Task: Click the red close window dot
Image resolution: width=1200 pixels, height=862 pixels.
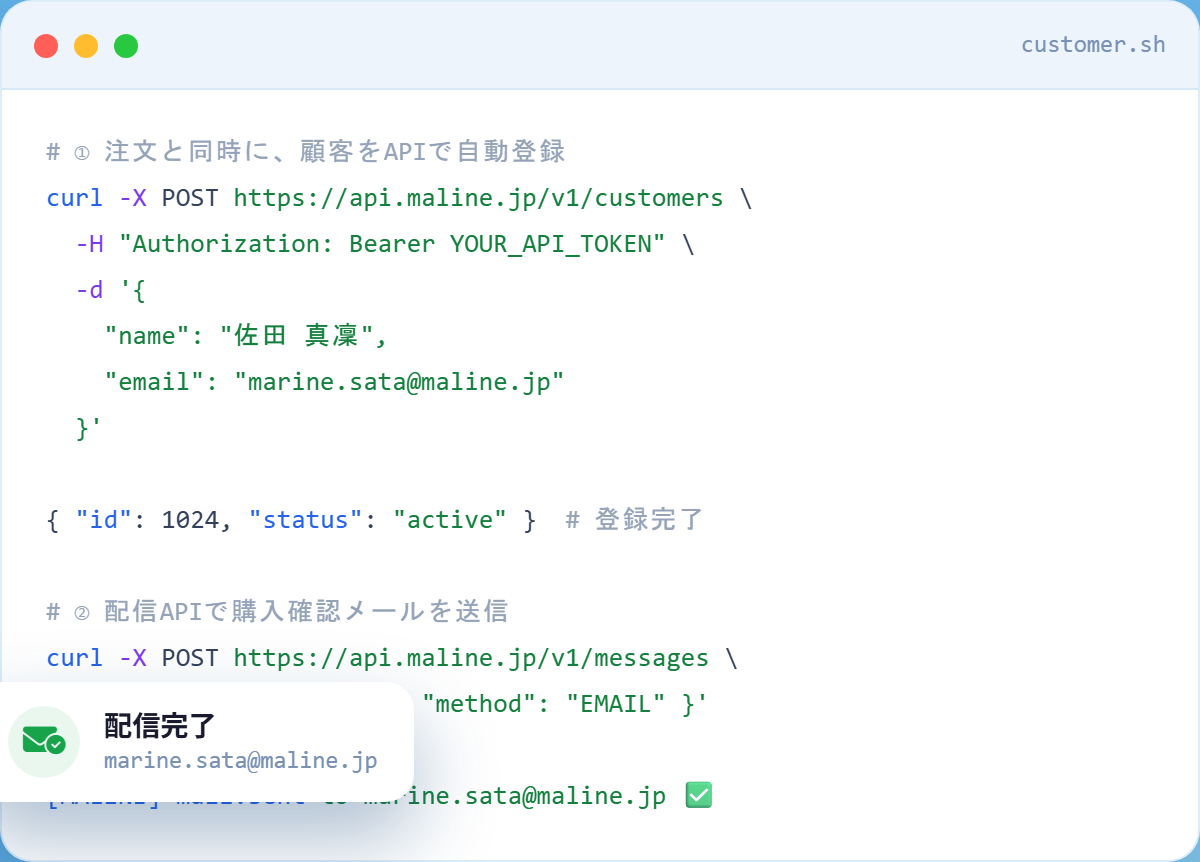Action: (46, 46)
